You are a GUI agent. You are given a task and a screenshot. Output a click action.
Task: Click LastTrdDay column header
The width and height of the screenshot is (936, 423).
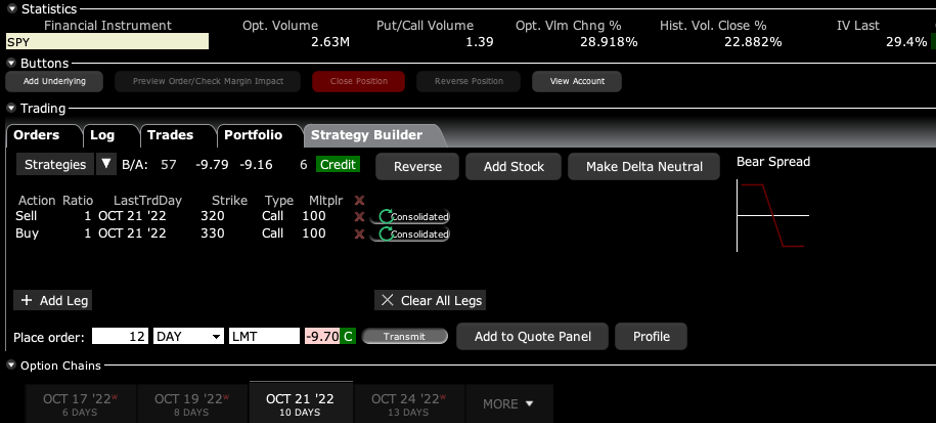tap(147, 200)
